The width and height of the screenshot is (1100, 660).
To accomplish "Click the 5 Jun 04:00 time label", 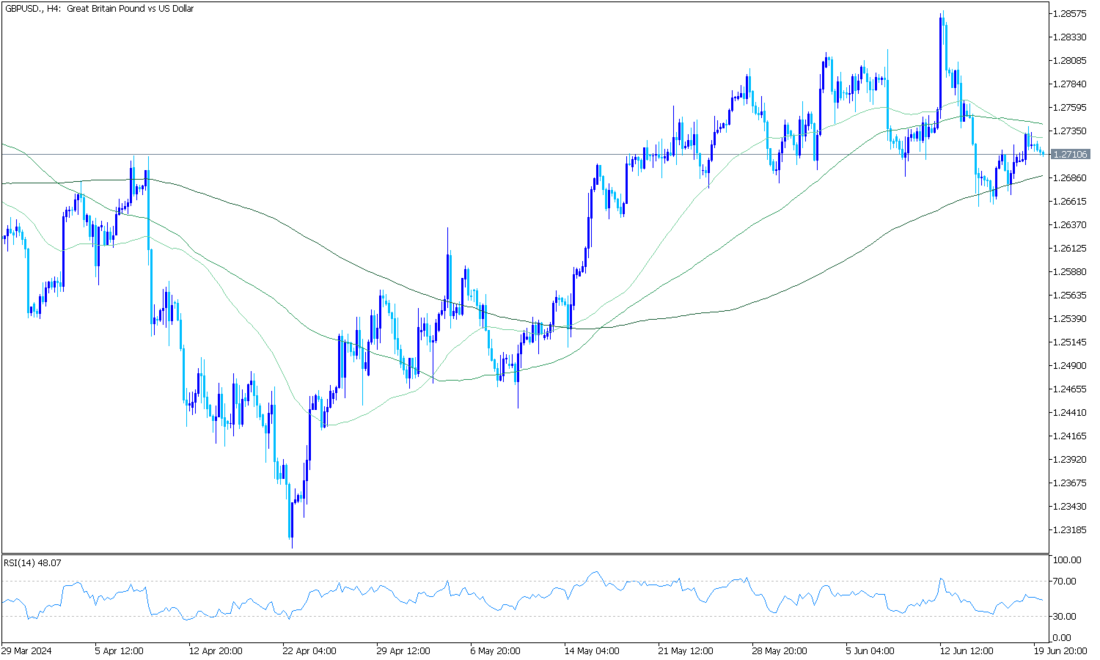I will pos(871,652).
